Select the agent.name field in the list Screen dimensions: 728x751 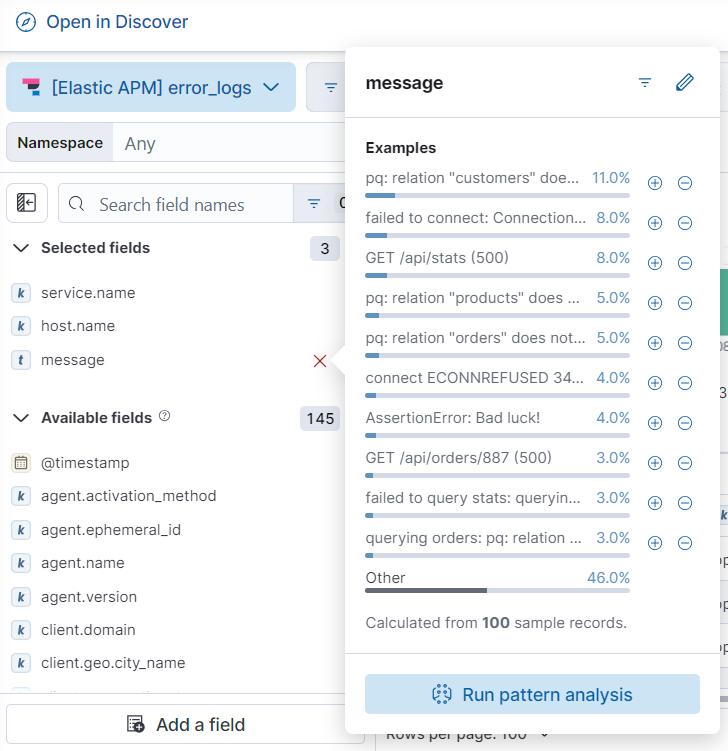pos(82,563)
